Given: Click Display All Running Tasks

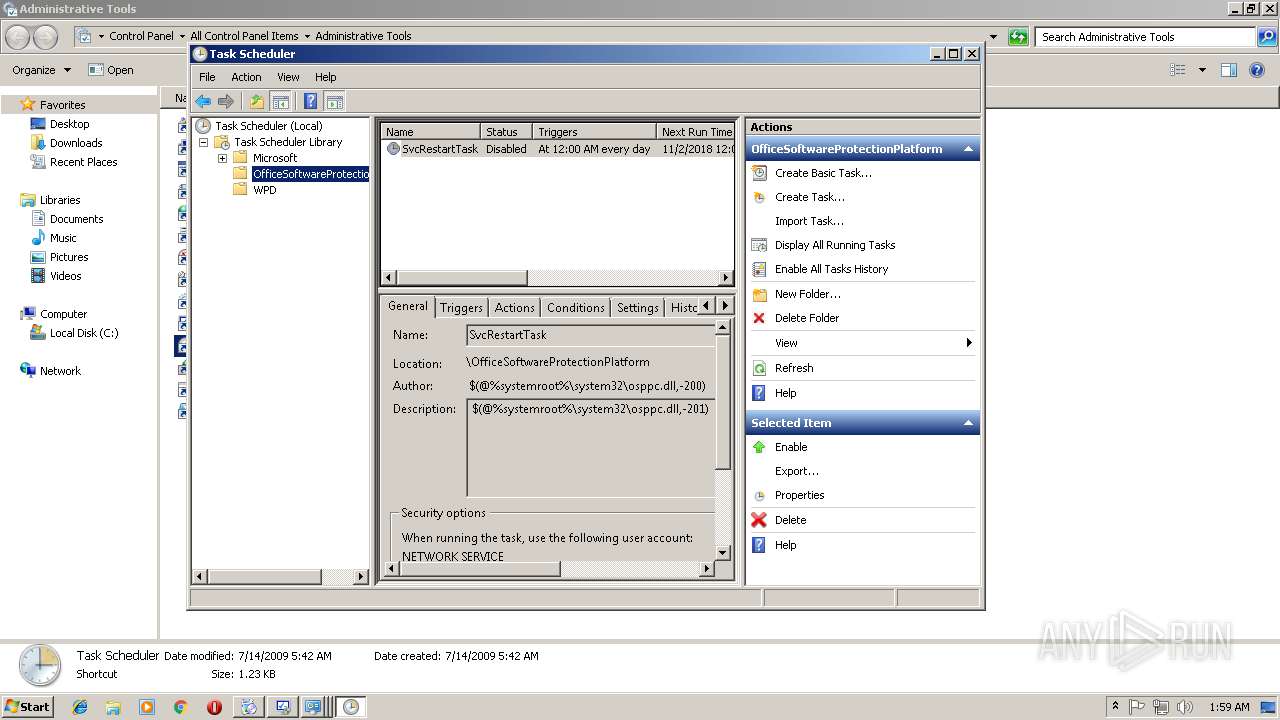Looking at the screenshot, I should pyautogui.click(x=835, y=245).
